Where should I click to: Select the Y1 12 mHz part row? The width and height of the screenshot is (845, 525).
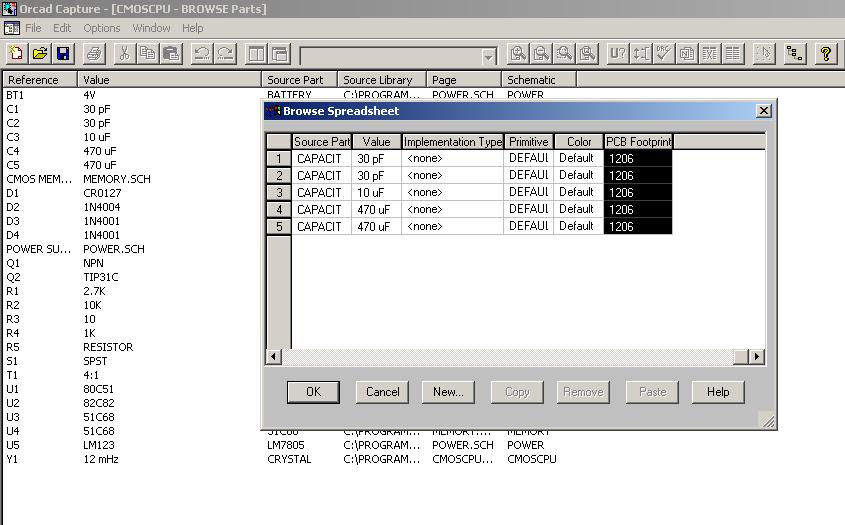(x=280, y=459)
